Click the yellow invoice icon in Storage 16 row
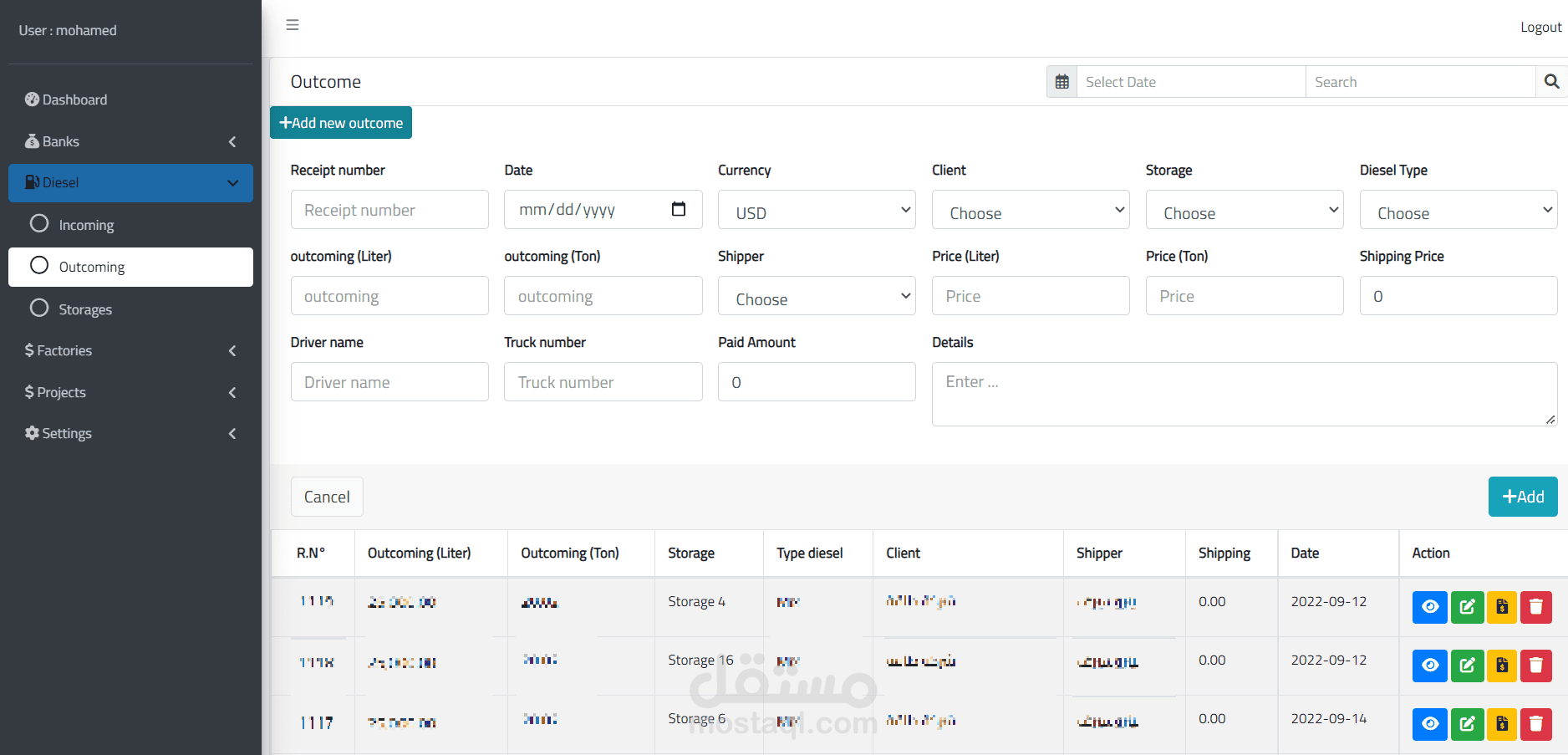This screenshot has height=755, width=1568. [x=1501, y=666]
